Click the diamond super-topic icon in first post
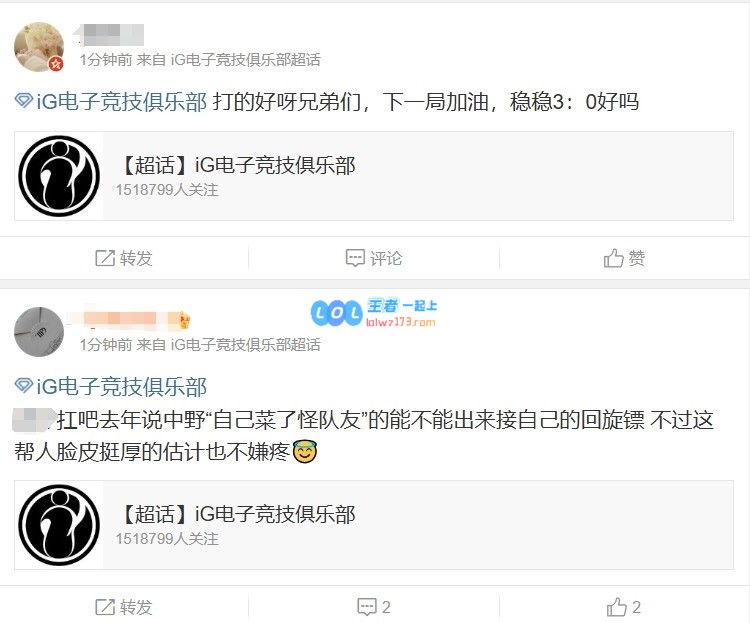 pos(23,100)
